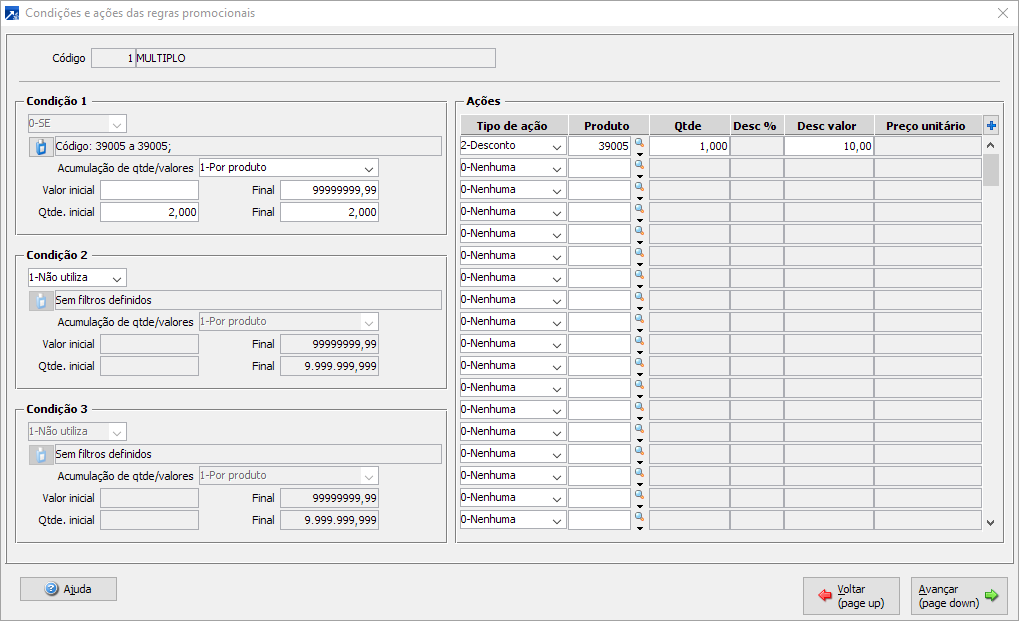Click the Ajuda help button
This screenshot has width=1023, height=623.
[x=69, y=589]
